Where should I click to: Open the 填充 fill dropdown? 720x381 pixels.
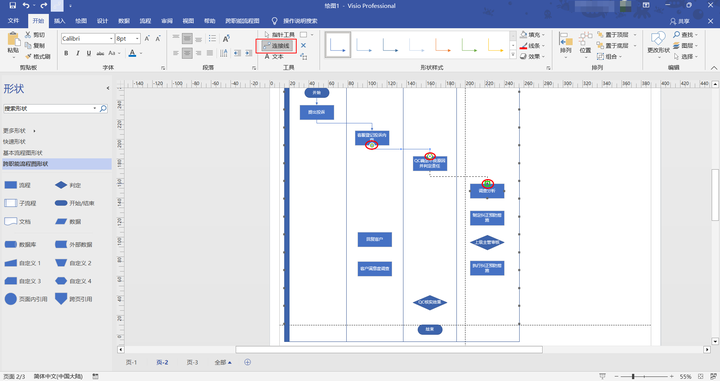tap(533, 35)
